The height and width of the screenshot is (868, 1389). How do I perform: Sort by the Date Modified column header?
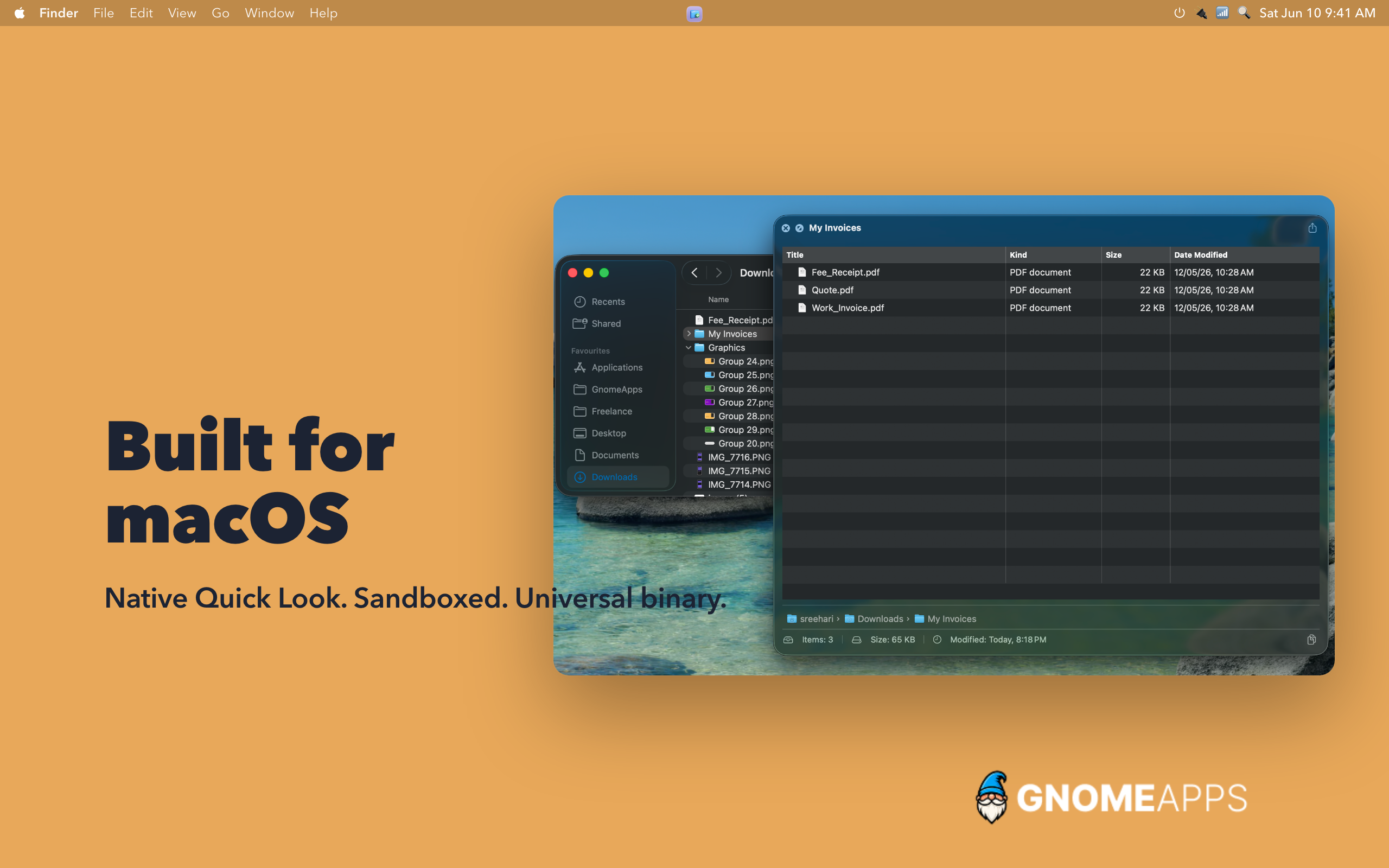pyautogui.click(x=1244, y=255)
